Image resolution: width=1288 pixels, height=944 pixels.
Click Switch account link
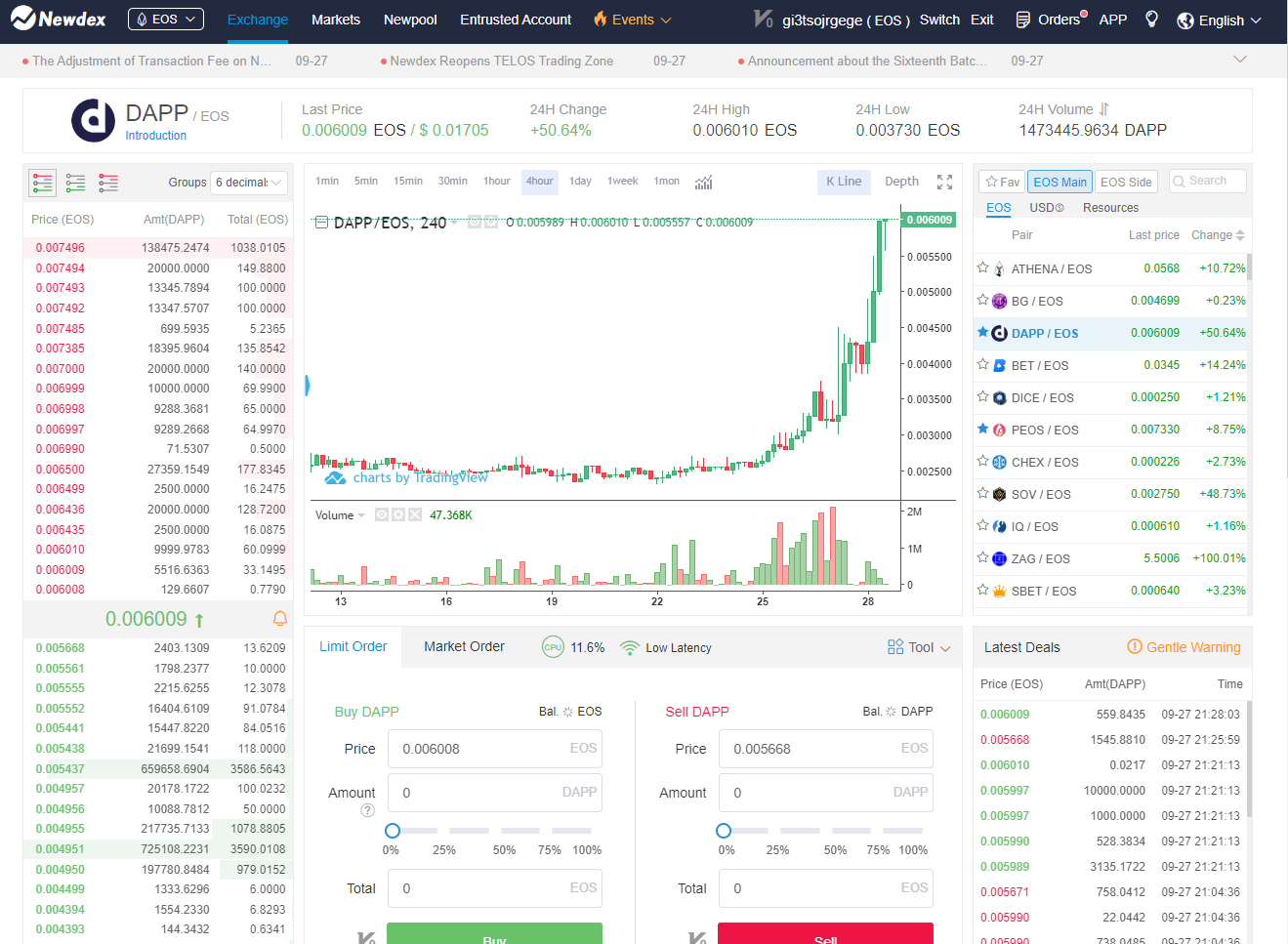point(939,20)
